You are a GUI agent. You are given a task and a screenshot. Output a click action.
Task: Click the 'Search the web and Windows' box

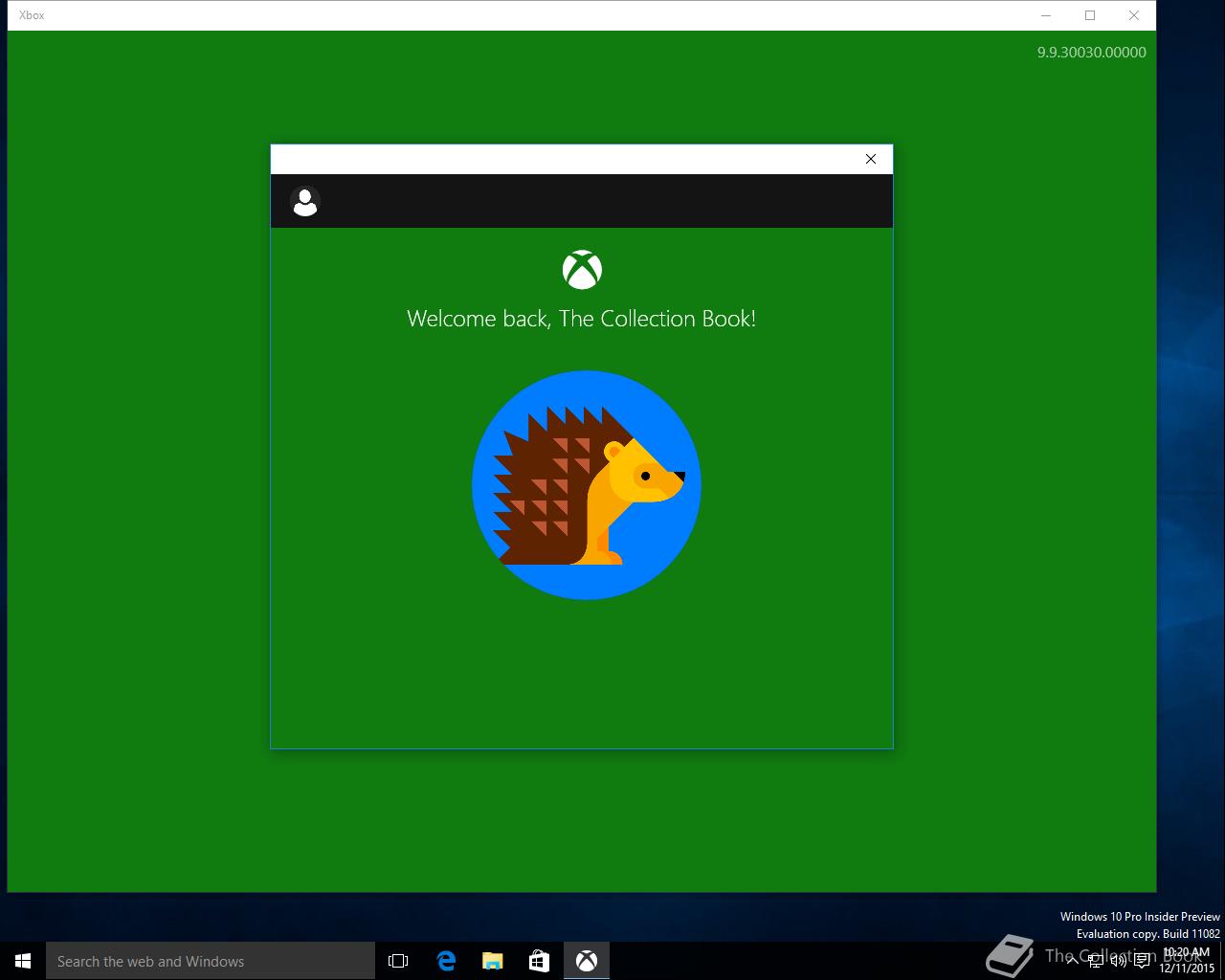point(211,961)
